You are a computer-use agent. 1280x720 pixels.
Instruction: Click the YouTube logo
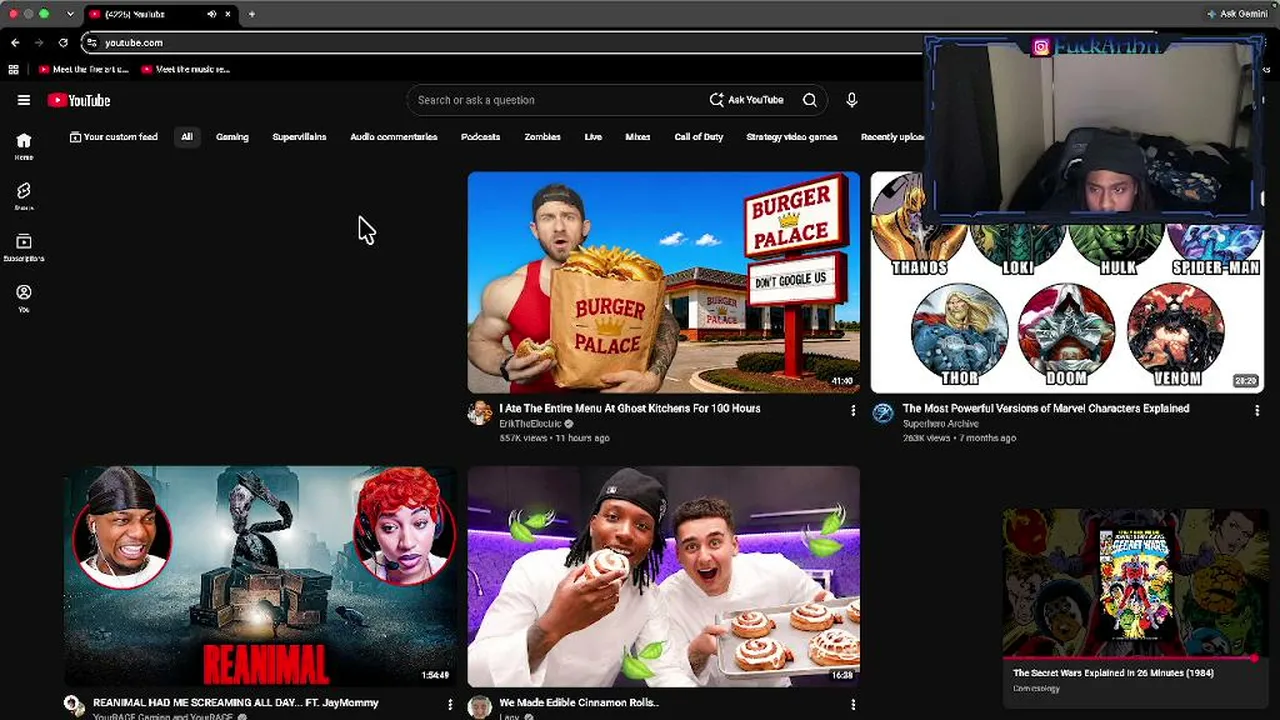[79, 100]
